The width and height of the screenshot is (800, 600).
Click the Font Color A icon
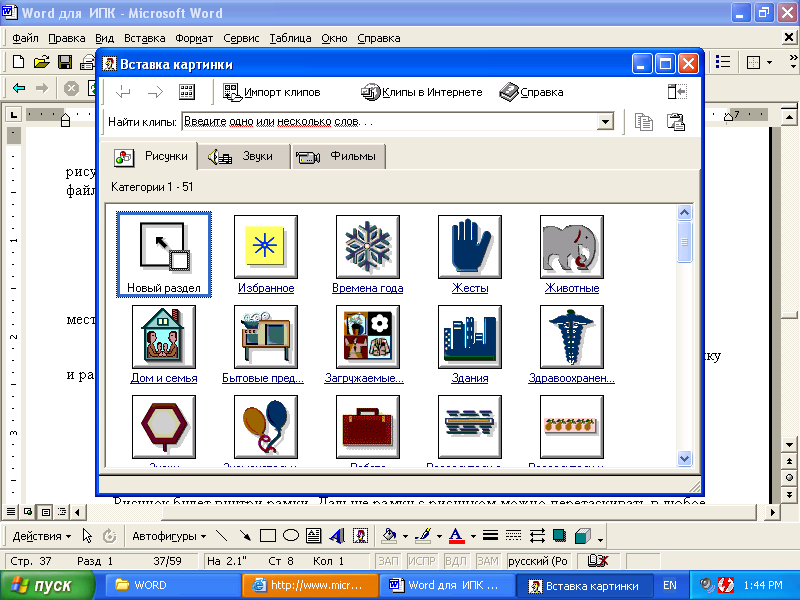tap(456, 535)
